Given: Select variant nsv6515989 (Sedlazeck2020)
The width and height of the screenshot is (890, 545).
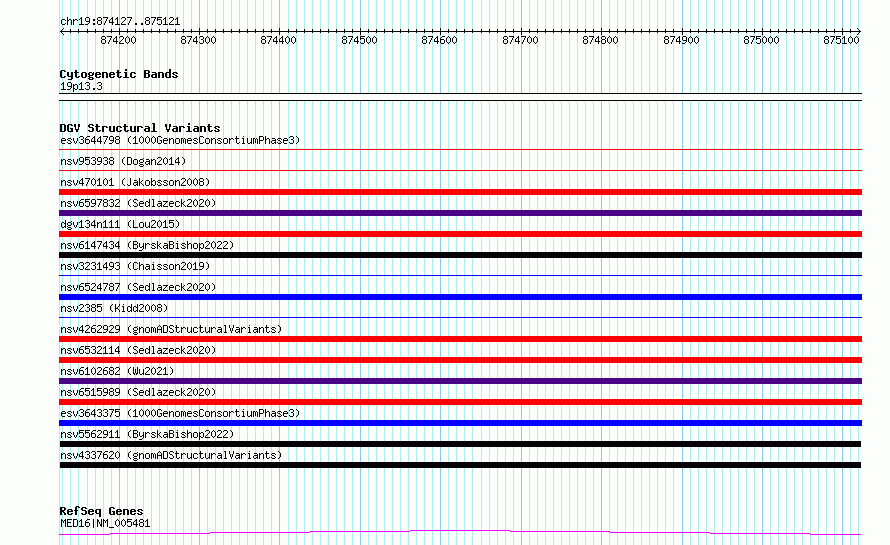Looking at the screenshot, I should pyautogui.click(x=138, y=392).
